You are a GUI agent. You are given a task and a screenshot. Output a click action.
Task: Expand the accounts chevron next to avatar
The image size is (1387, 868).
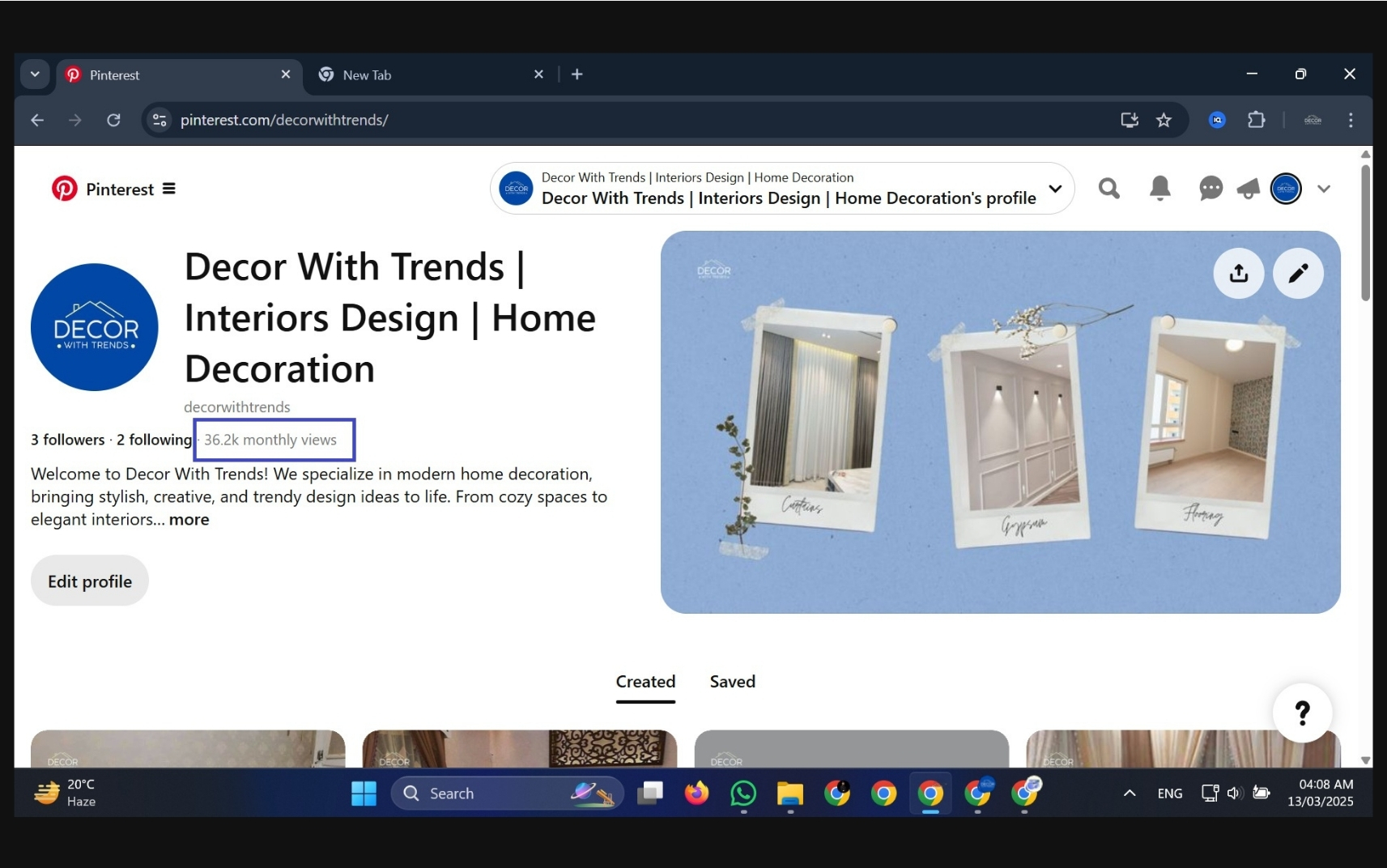click(x=1324, y=189)
